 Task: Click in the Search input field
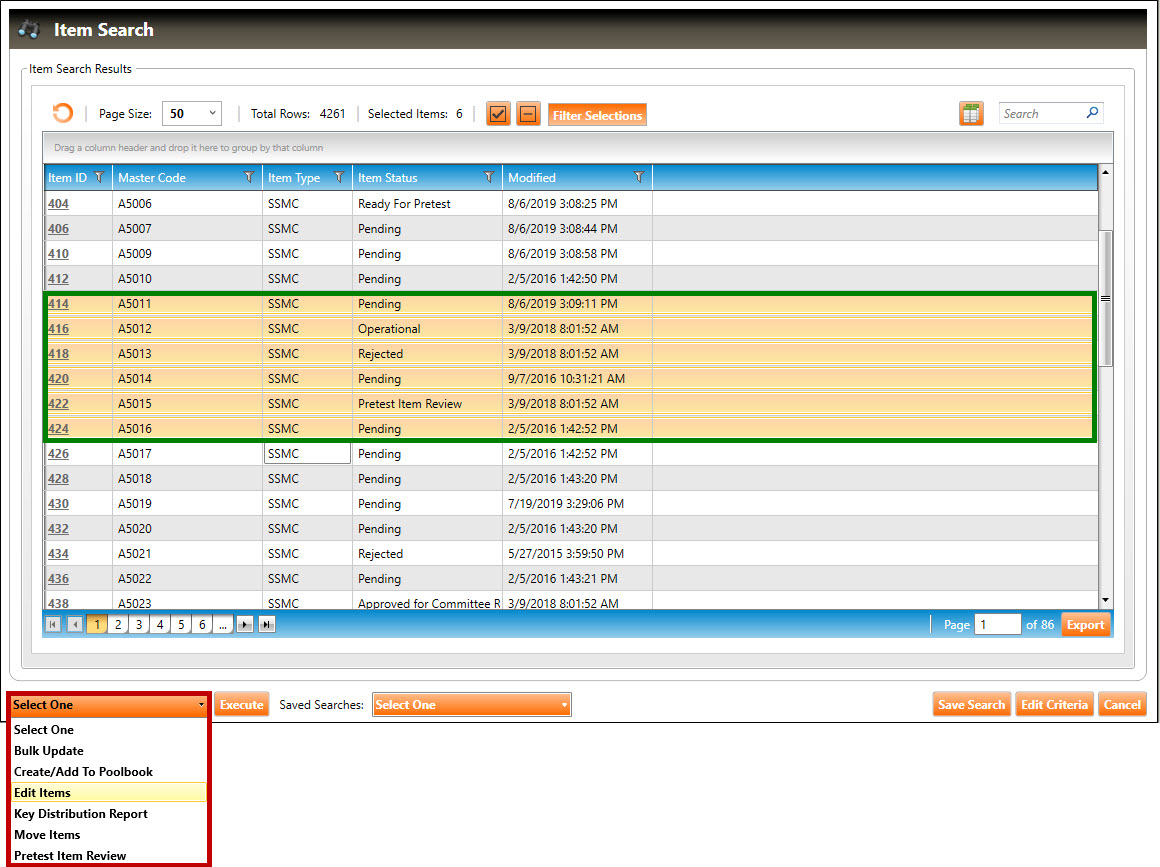coord(1041,114)
